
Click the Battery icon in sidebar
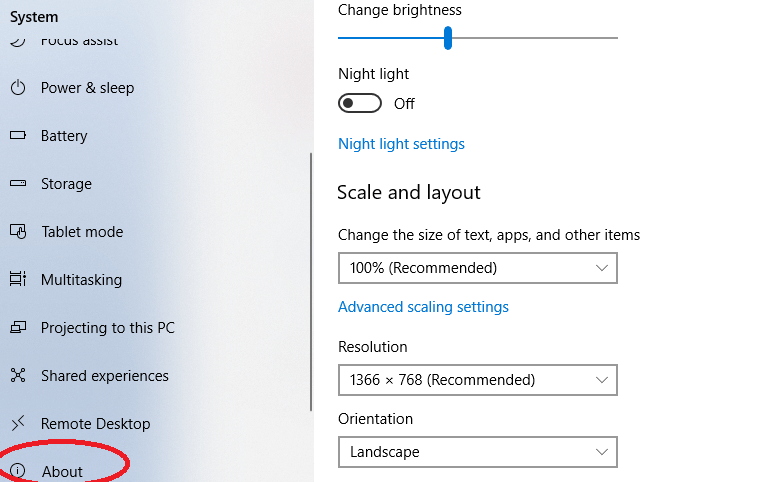point(18,135)
